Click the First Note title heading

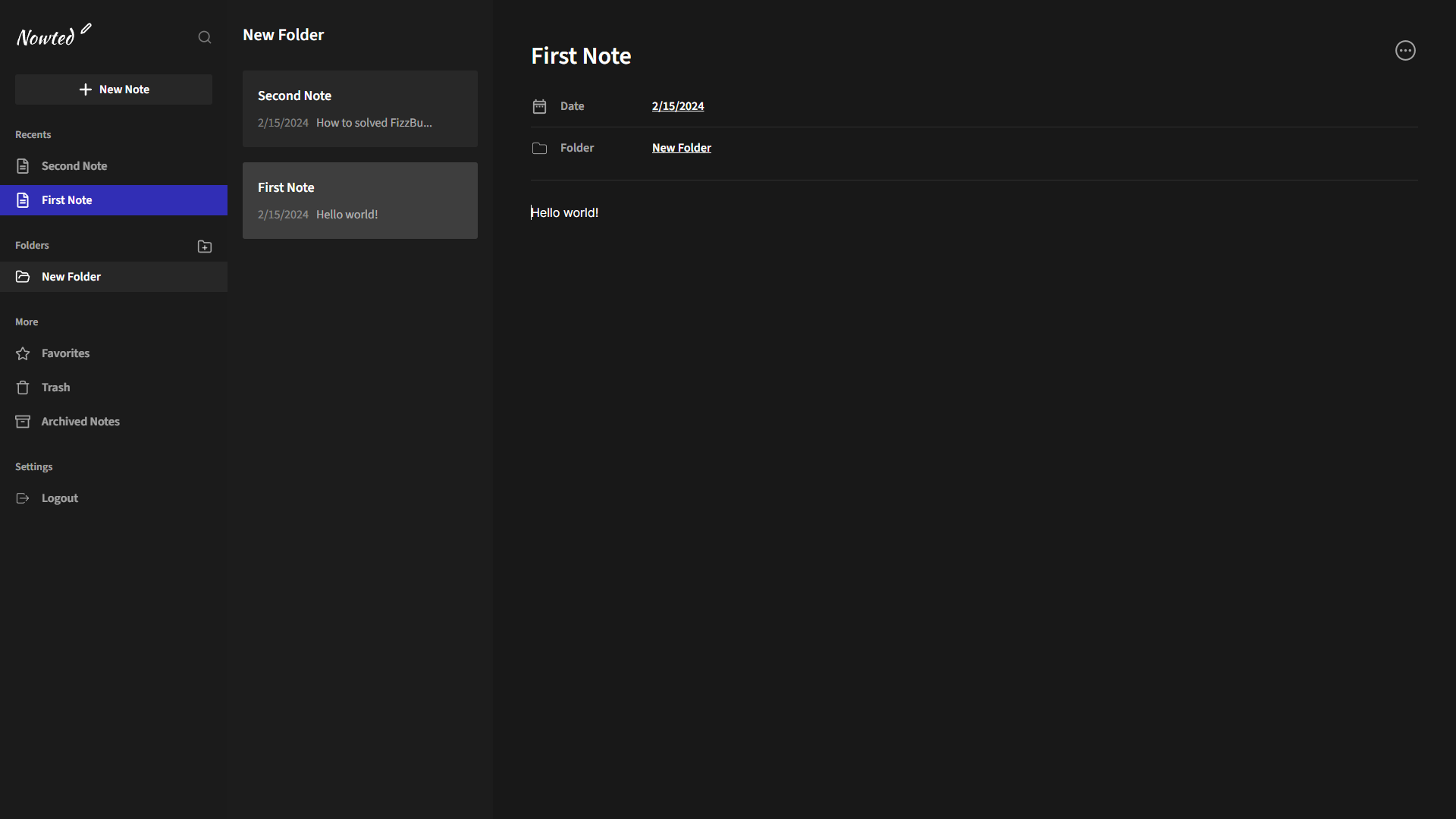[581, 56]
